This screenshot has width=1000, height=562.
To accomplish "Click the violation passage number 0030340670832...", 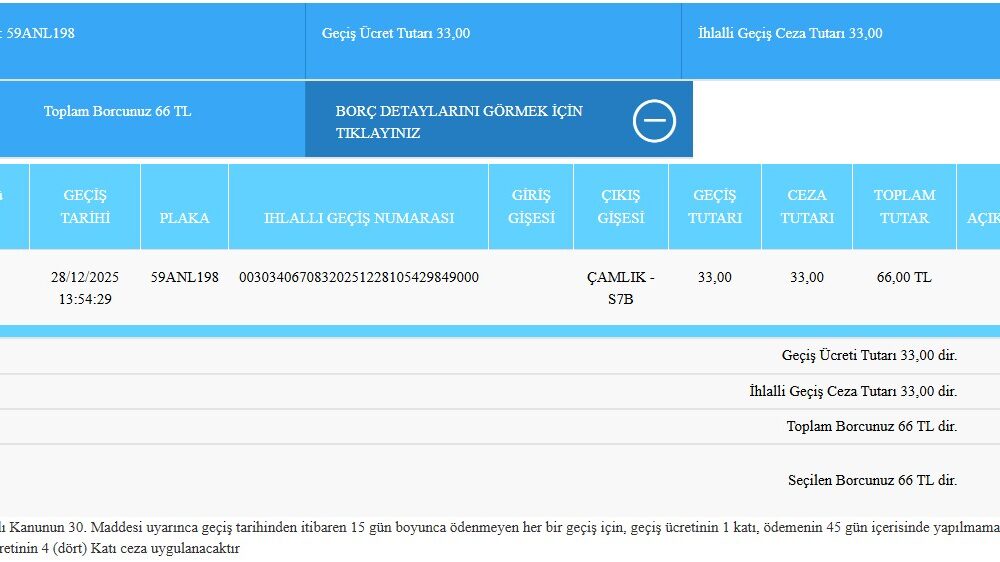I will coord(358,277).
